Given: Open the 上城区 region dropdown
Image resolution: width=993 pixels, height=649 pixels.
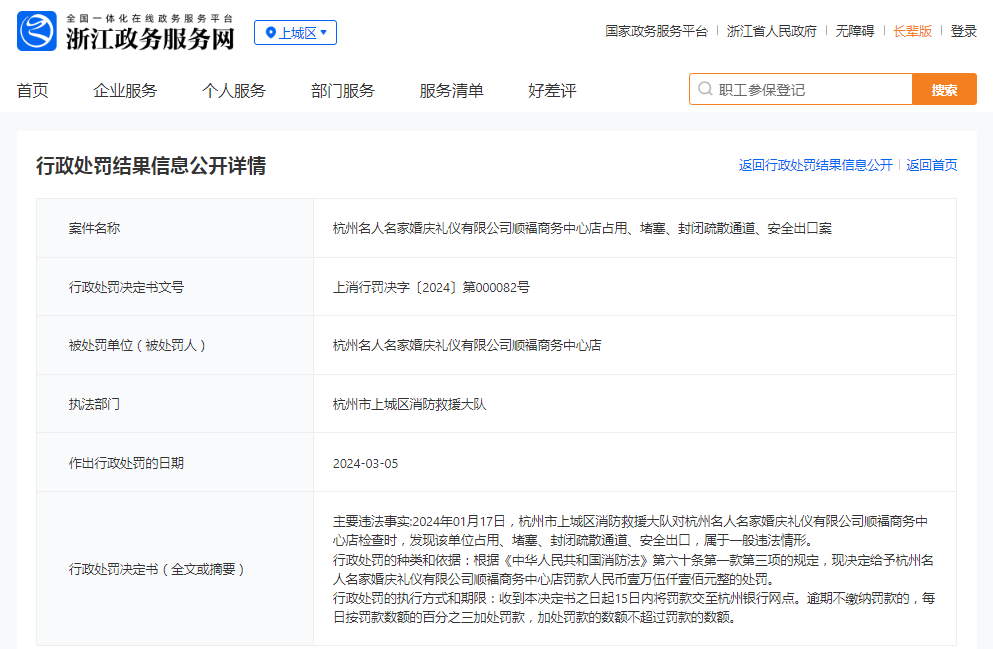Looking at the screenshot, I should pyautogui.click(x=295, y=32).
